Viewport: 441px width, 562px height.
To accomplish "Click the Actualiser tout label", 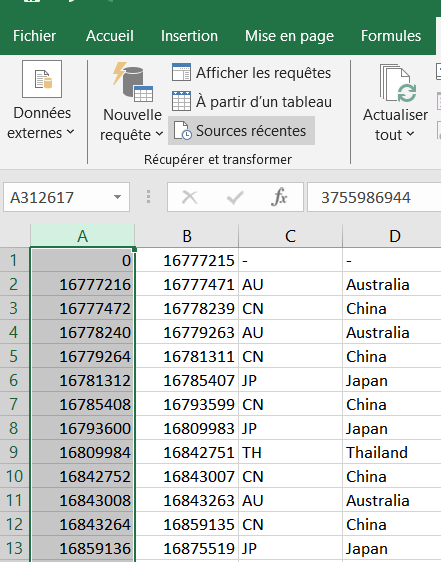I will point(395,125).
